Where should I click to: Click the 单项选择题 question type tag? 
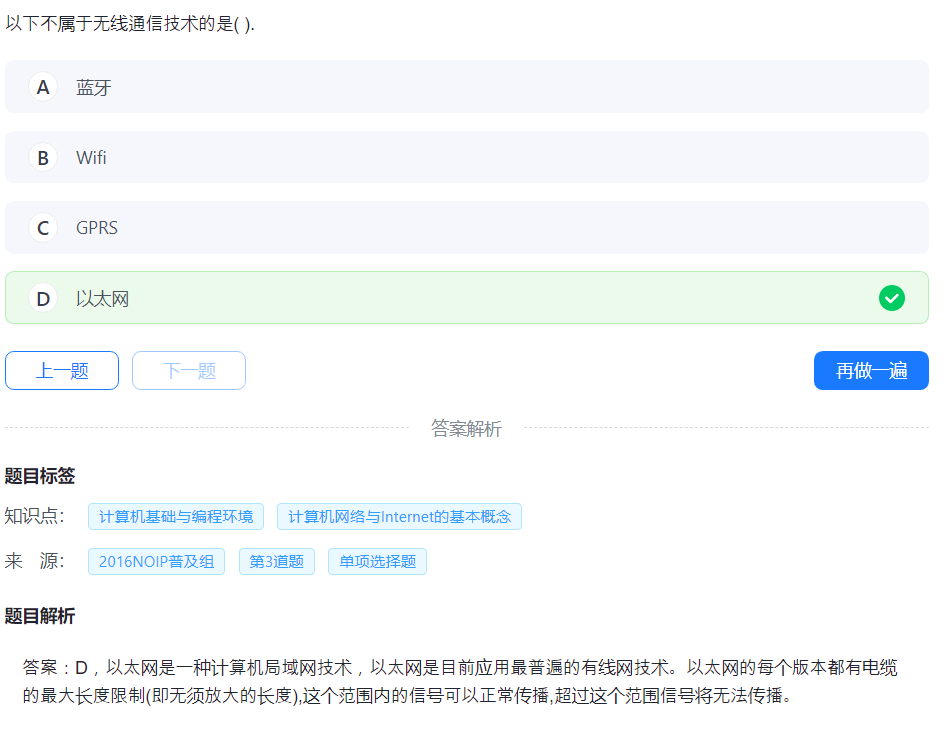pyautogui.click(x=377, y=562)
